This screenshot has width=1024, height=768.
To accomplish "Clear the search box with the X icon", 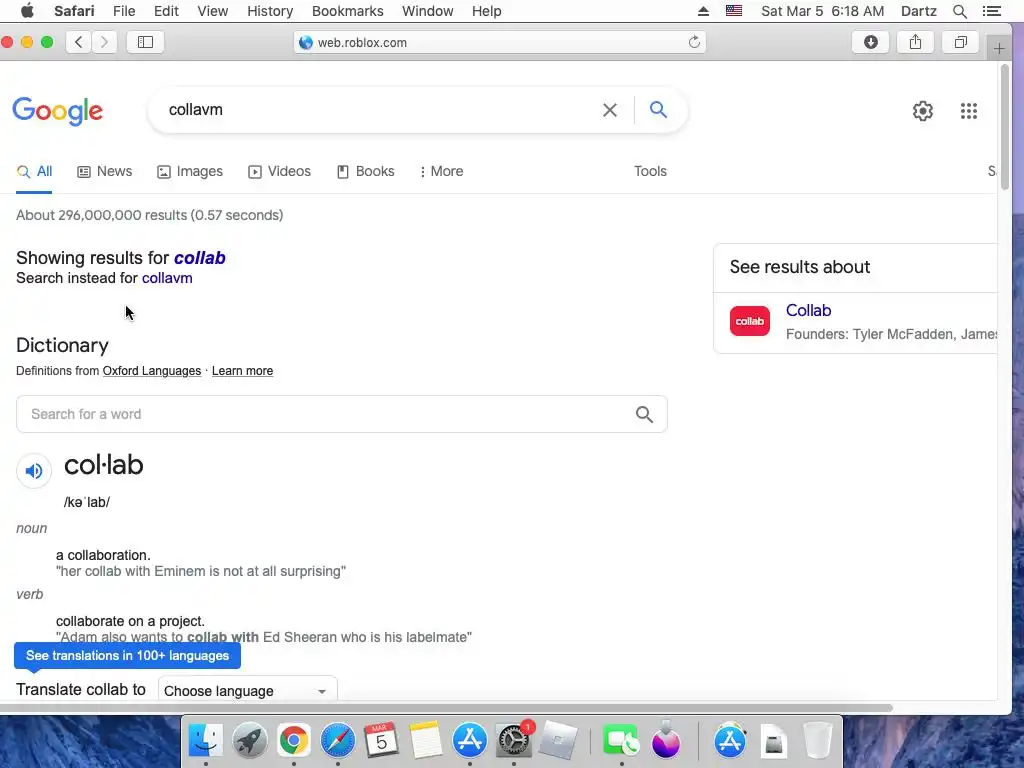I will point(609,110).
